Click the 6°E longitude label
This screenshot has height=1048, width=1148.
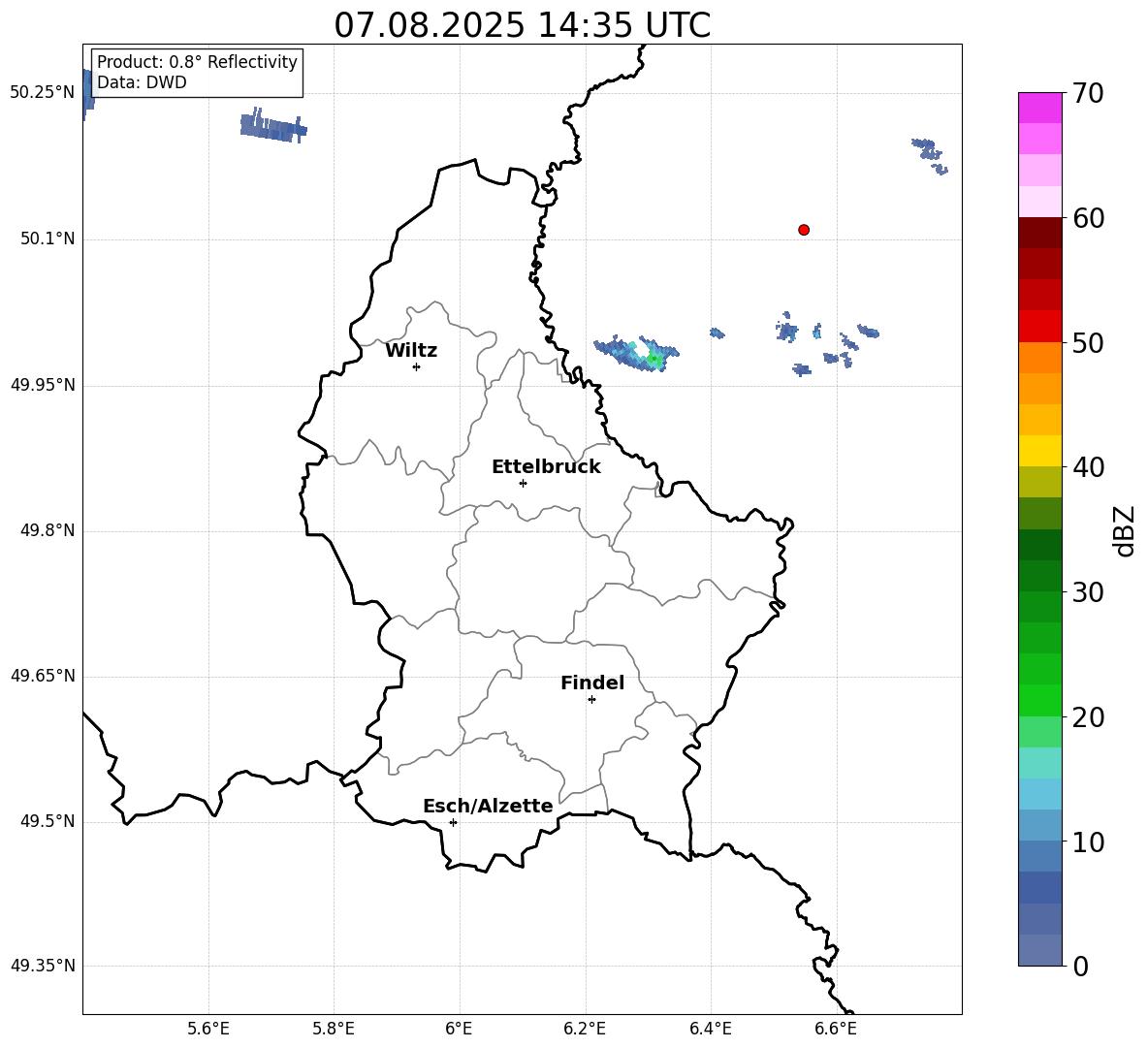click(x=459, y=1029)
